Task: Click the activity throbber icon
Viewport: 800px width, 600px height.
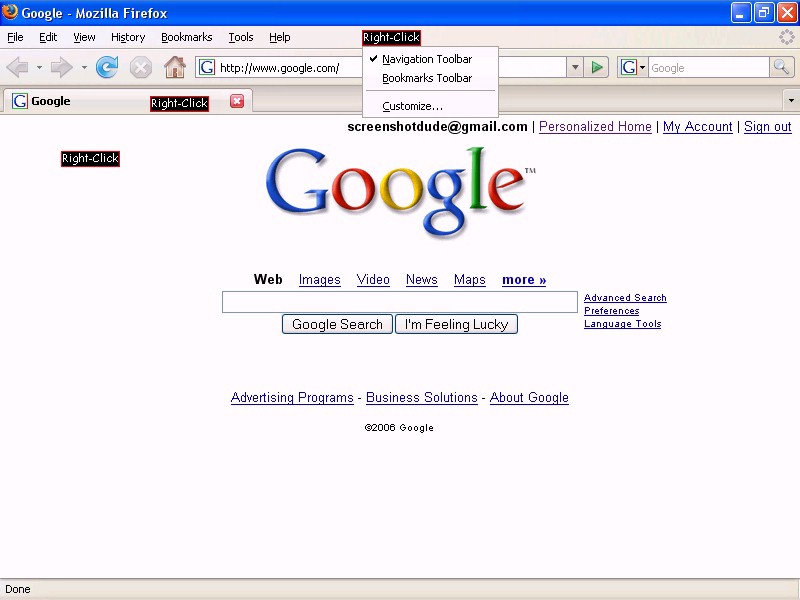Action: click(x=786, y=37)
